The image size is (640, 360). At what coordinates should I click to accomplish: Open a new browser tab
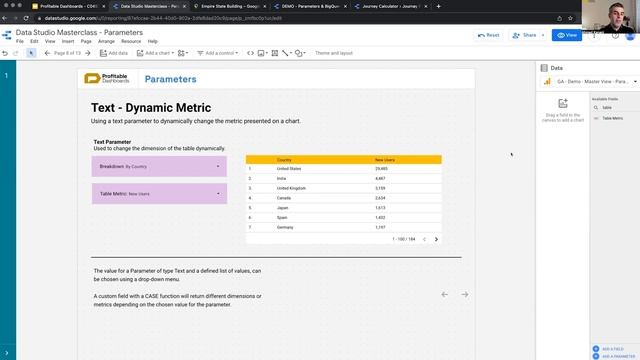click(438, 7)
